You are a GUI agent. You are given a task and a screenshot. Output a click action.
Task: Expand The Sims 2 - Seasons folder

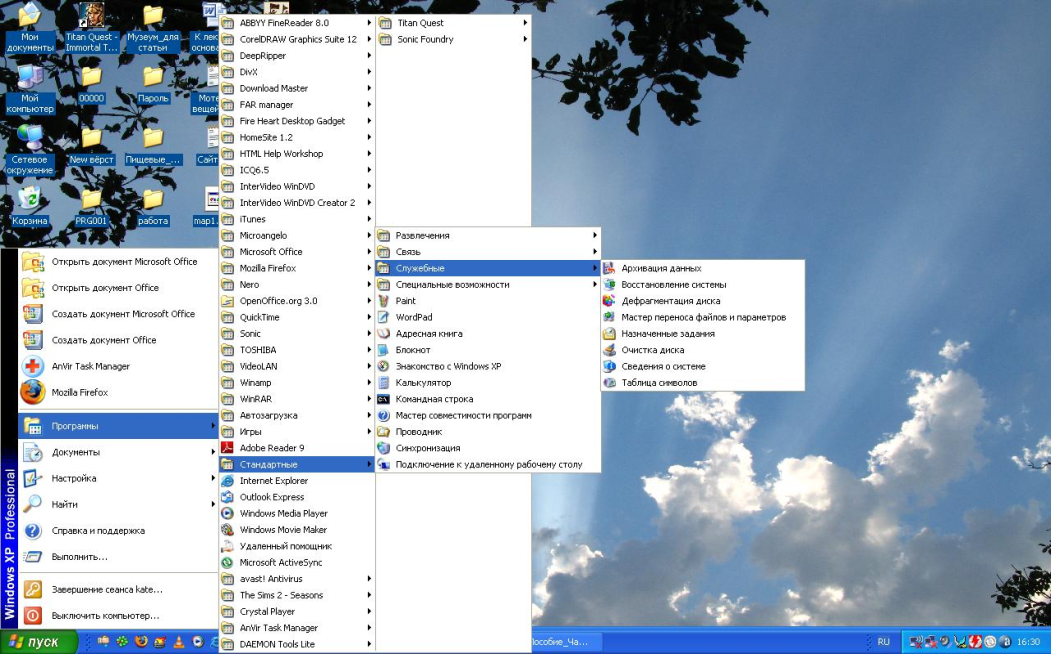tap(297, 595)
